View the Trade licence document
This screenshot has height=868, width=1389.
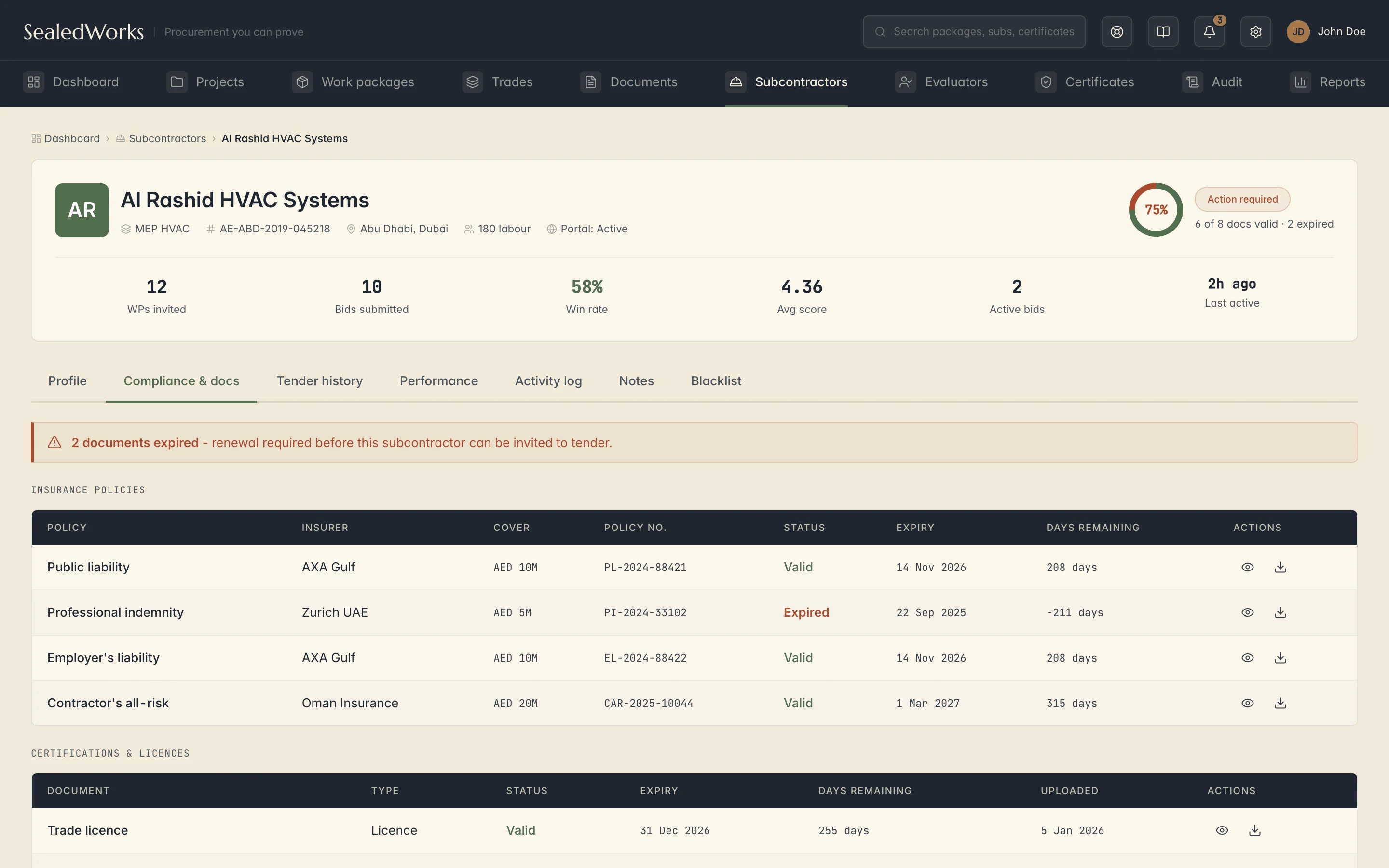1222,831
